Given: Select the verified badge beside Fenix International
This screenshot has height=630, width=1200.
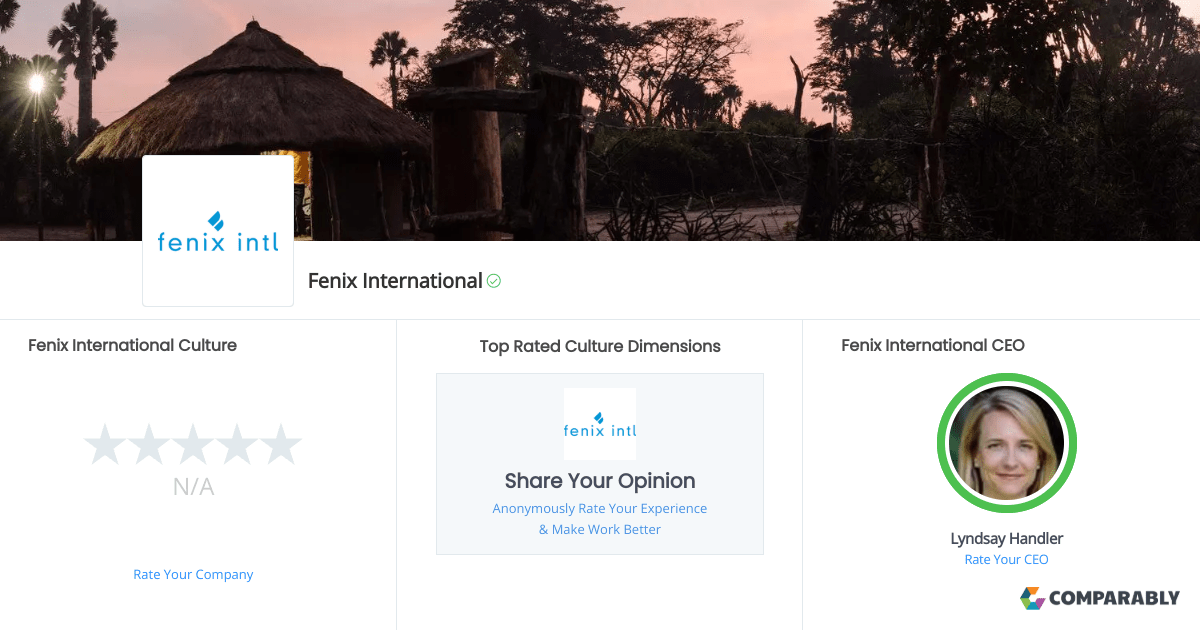Looking at the screenshot, I should point(493,281).
